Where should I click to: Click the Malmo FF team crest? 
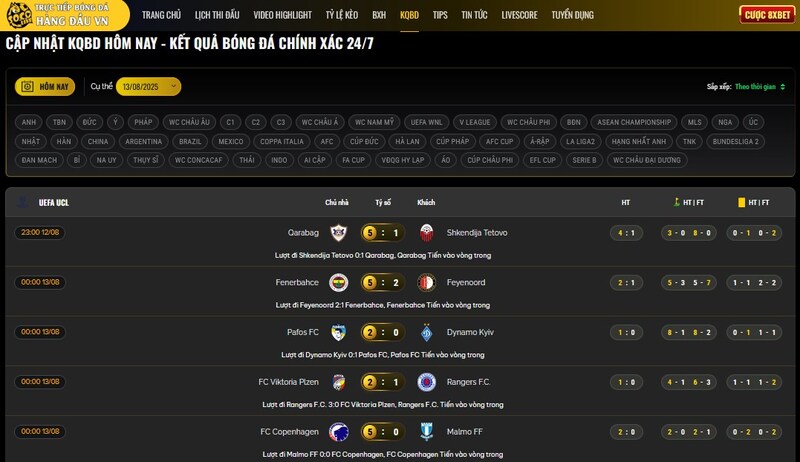tap(427, 431)
